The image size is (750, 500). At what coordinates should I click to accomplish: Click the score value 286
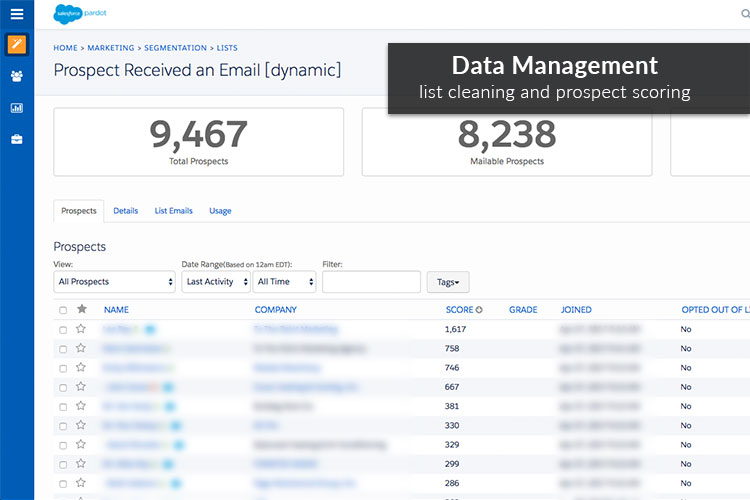[x=452, y=483]
